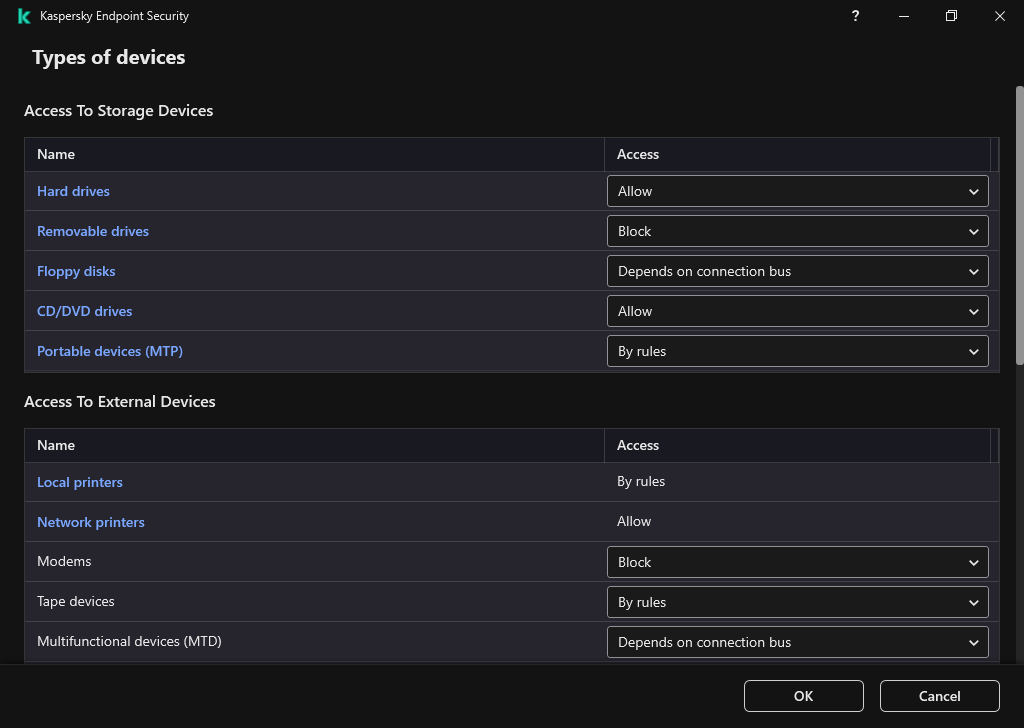
Task: Click the Network printers link
Action: tap(91, 522)
